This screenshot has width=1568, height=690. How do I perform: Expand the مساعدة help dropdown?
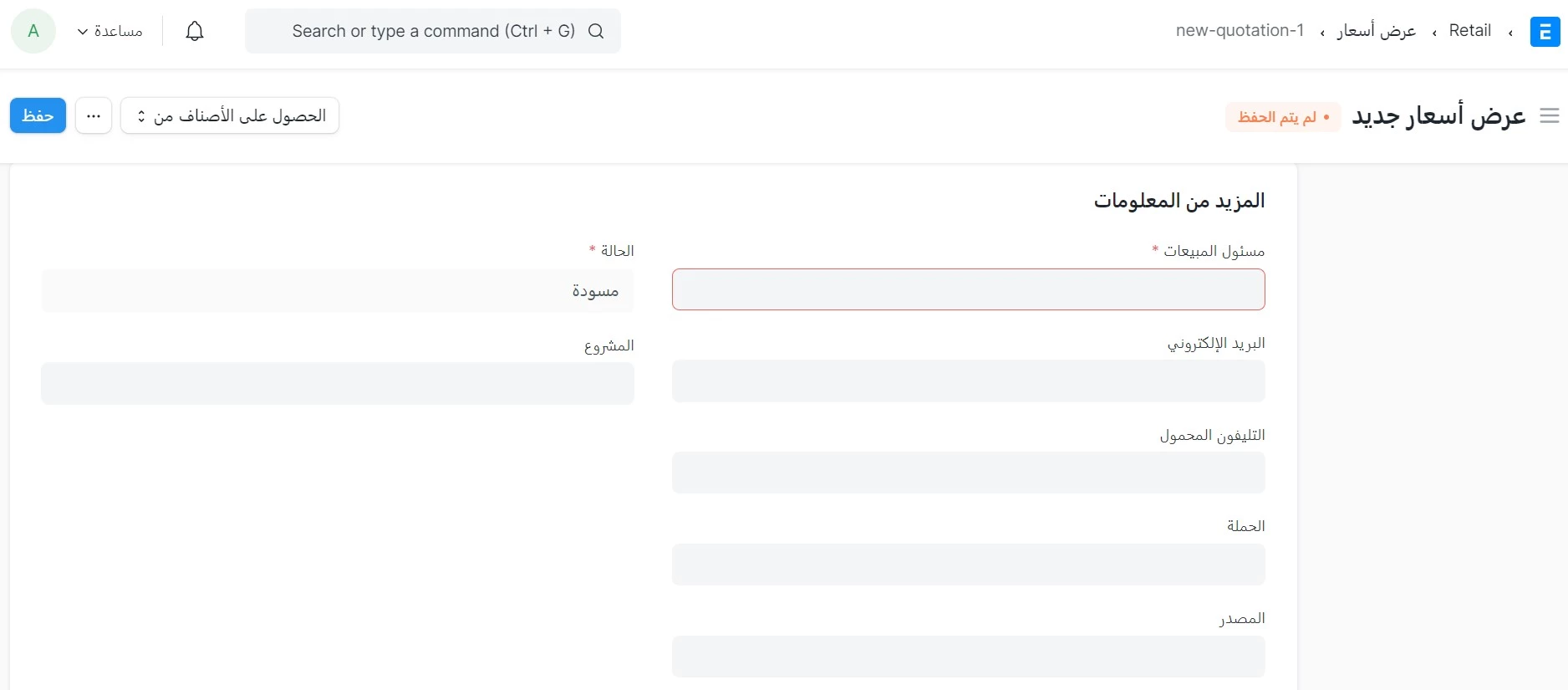[110, 31]
